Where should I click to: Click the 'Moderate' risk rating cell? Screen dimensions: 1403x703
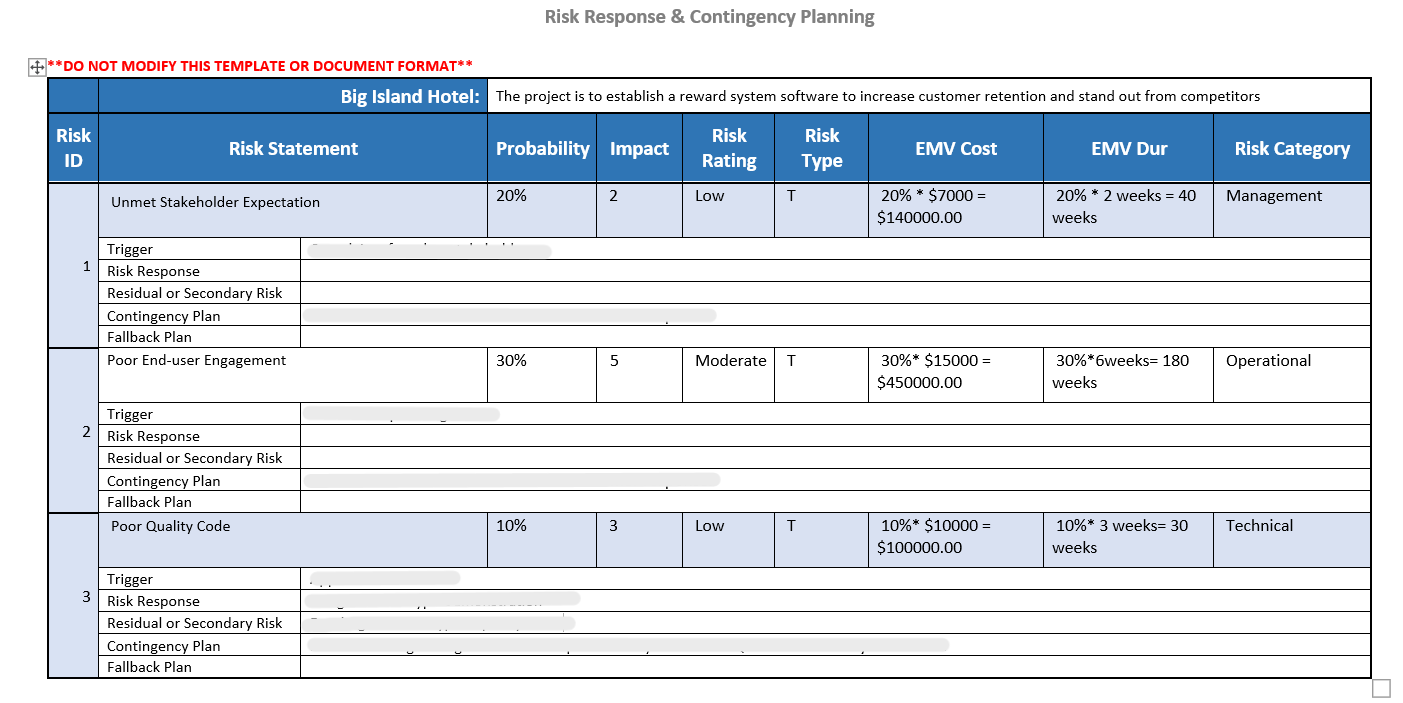(x=729, y=375)
